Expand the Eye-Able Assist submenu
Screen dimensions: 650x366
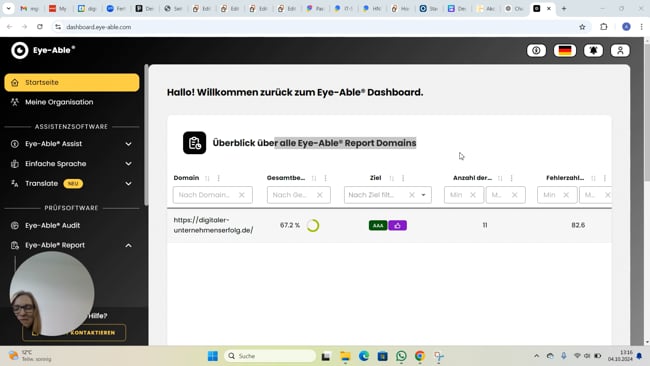pos(129,144)
